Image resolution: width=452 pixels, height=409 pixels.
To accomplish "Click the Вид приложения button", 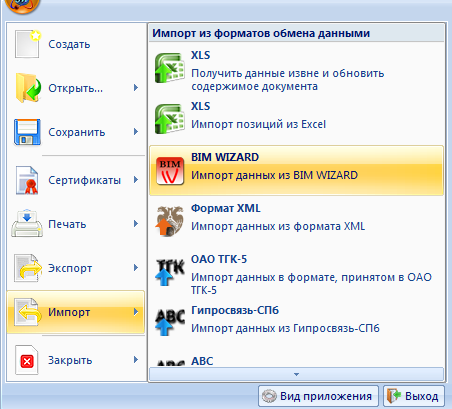I will tap(318, 396).
